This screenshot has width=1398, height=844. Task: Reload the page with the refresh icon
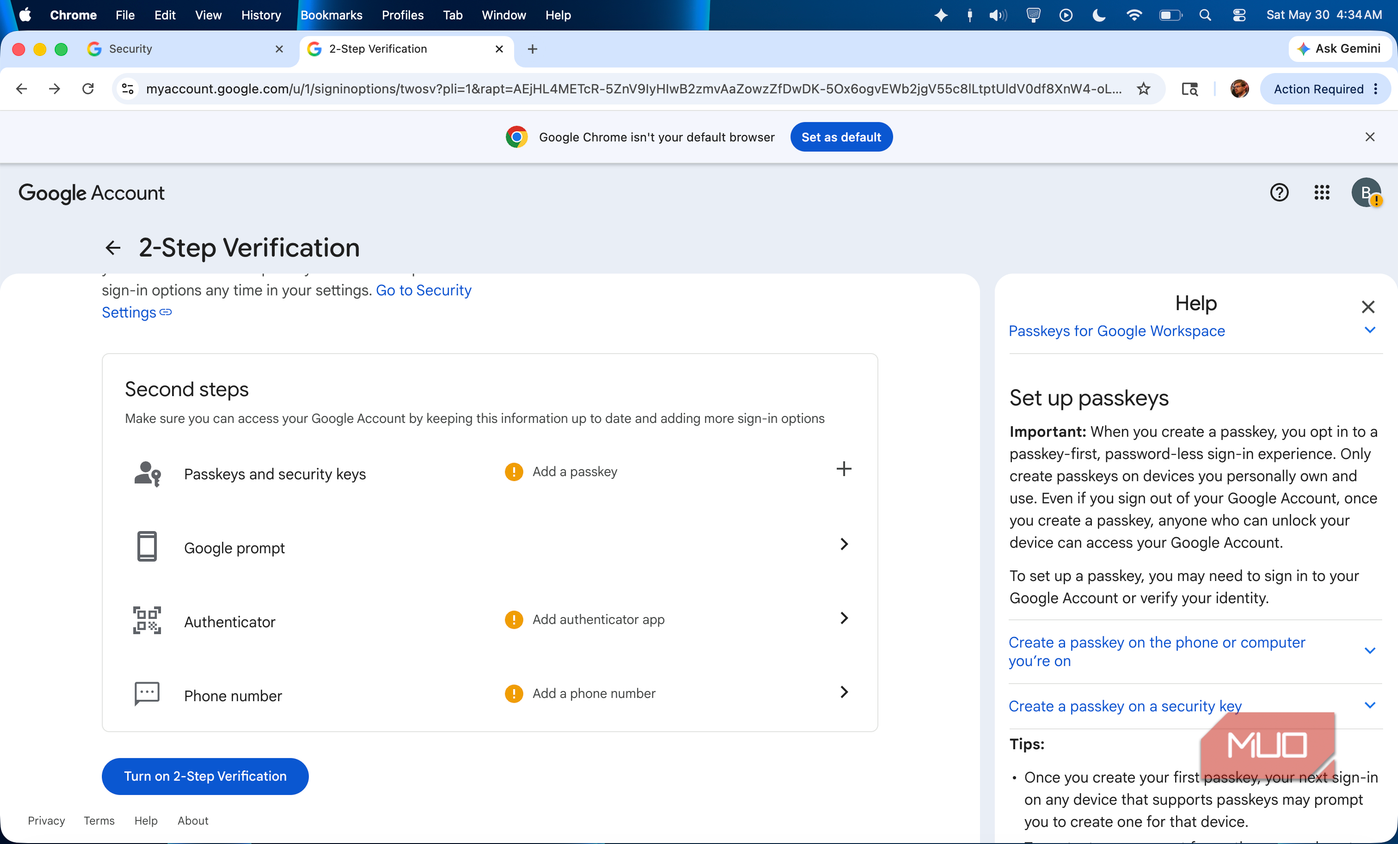88,89
